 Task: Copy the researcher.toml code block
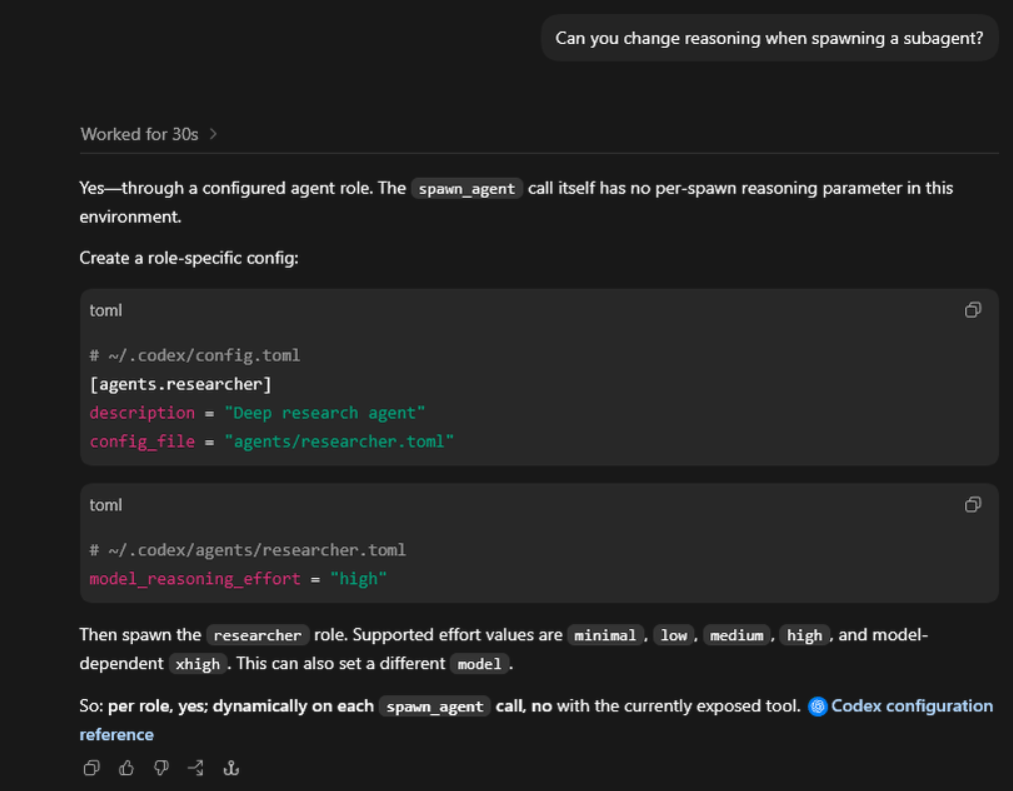pos(972,505)
